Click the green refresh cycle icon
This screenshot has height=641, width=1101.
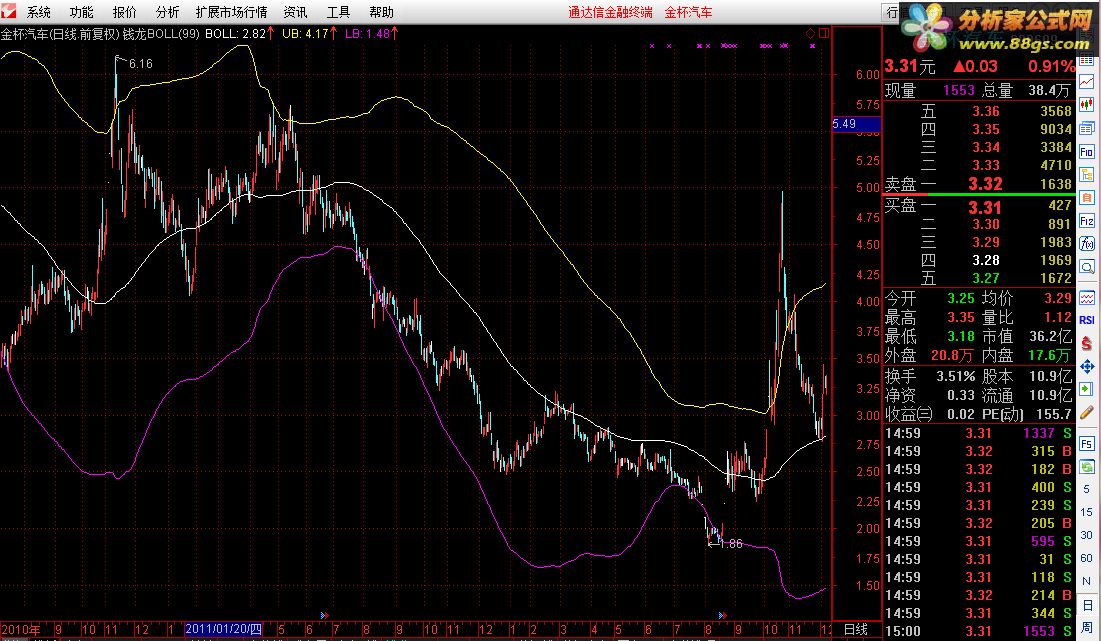click(1086, 466)
